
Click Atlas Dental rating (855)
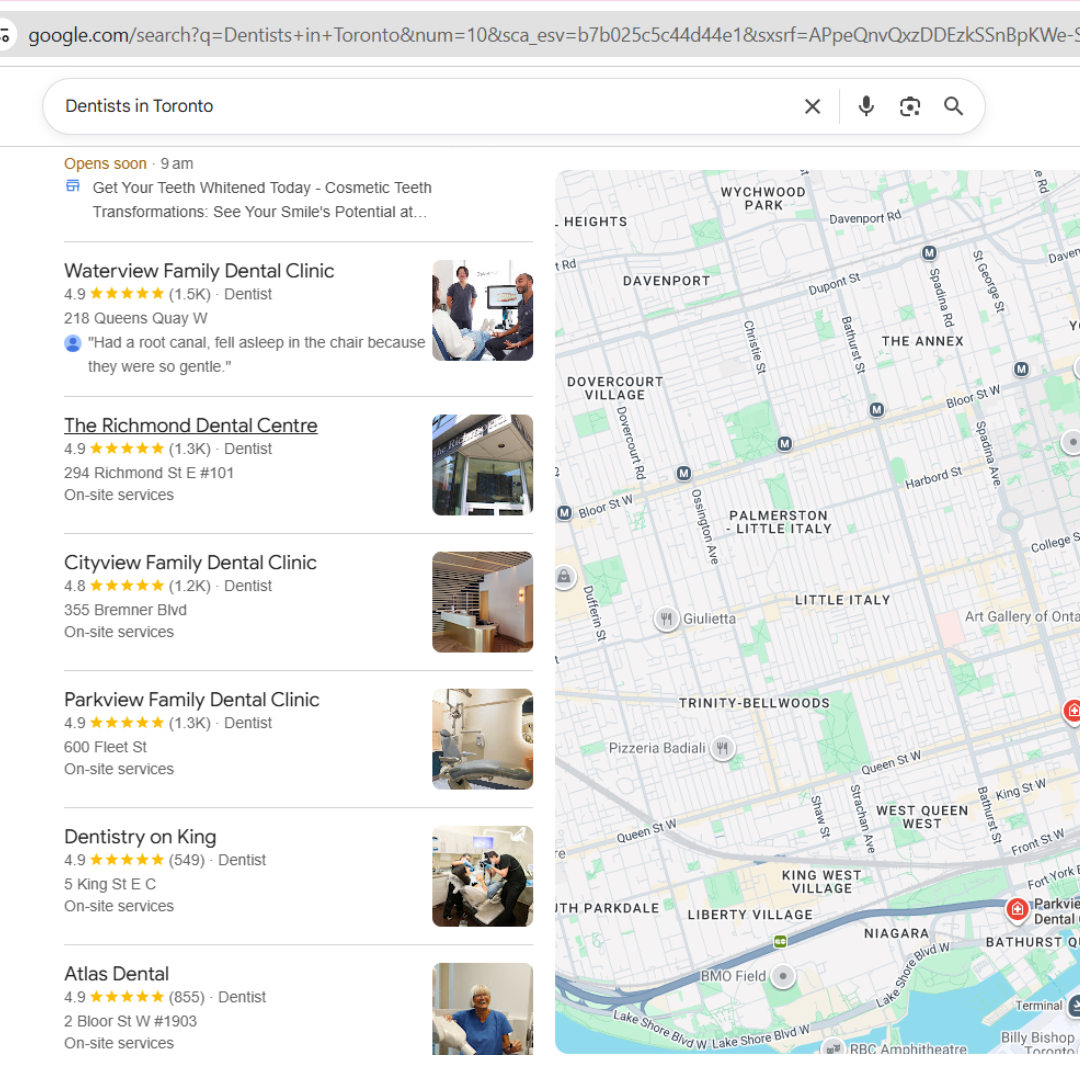pyautogui.click(x=134, y=997)
